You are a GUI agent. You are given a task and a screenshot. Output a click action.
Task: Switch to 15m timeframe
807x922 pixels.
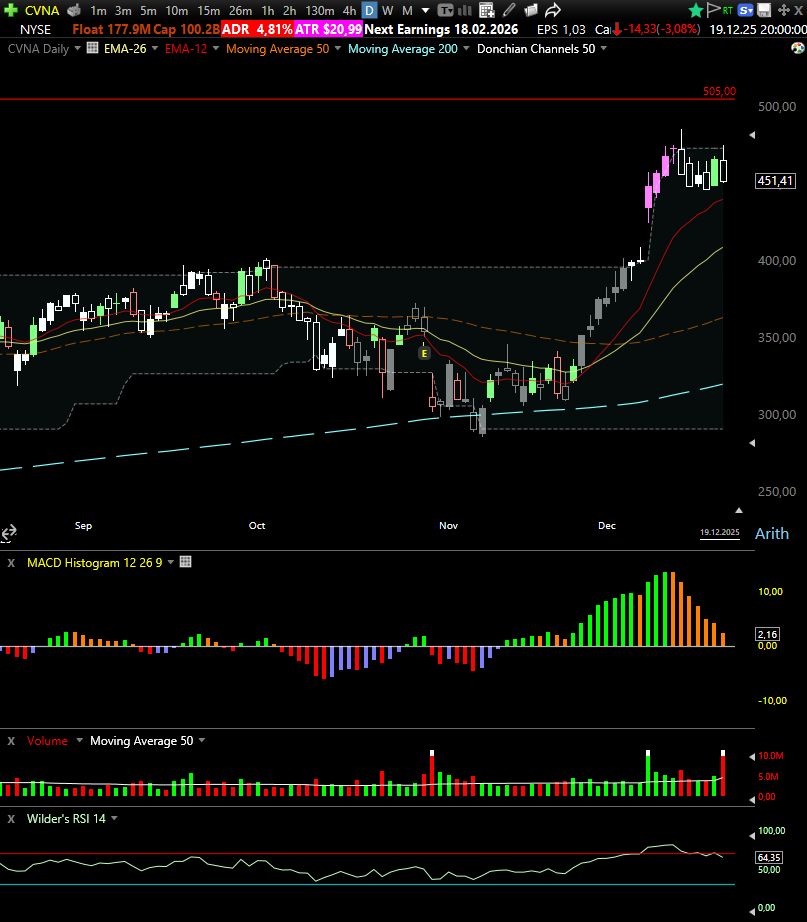pos(209,11)
